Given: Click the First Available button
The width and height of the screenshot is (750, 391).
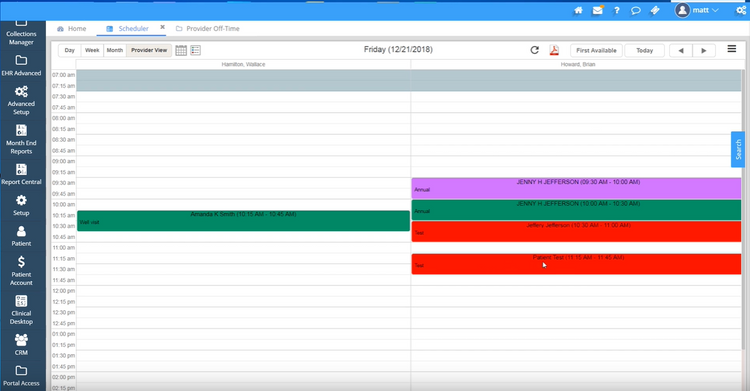Looking at the screenshot, I should coord(596,50).
